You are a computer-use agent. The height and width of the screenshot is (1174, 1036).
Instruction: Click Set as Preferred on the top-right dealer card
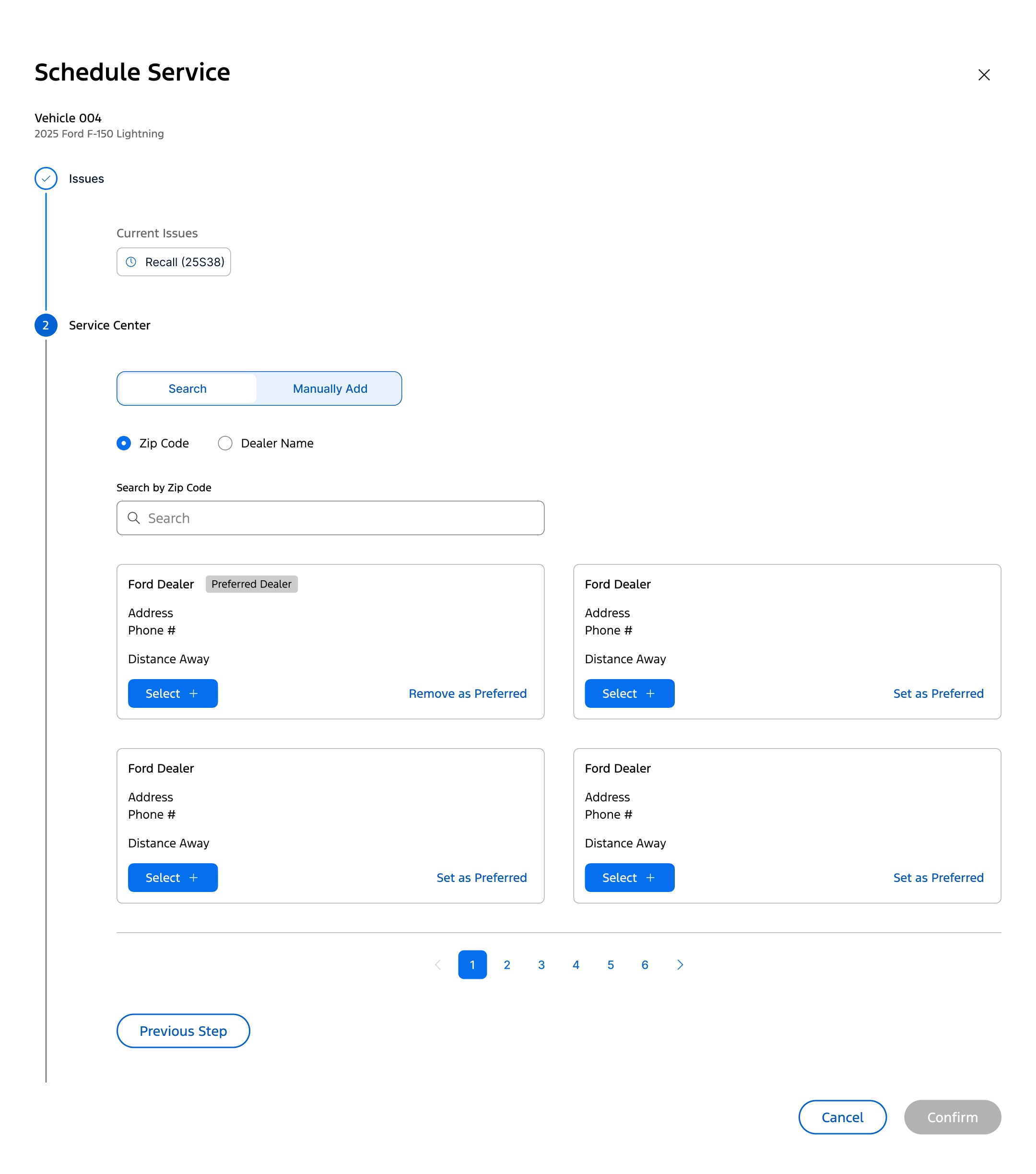[x=938, y=693]
